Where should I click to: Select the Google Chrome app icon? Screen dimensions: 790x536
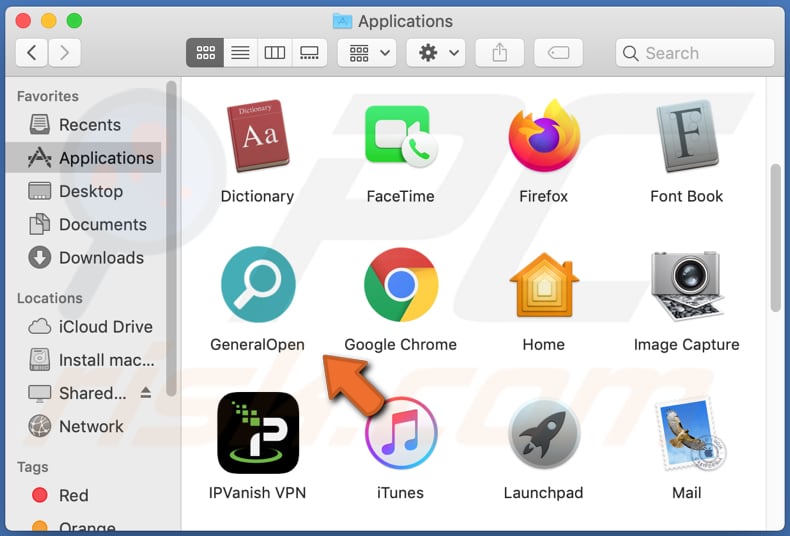point(401,285)
